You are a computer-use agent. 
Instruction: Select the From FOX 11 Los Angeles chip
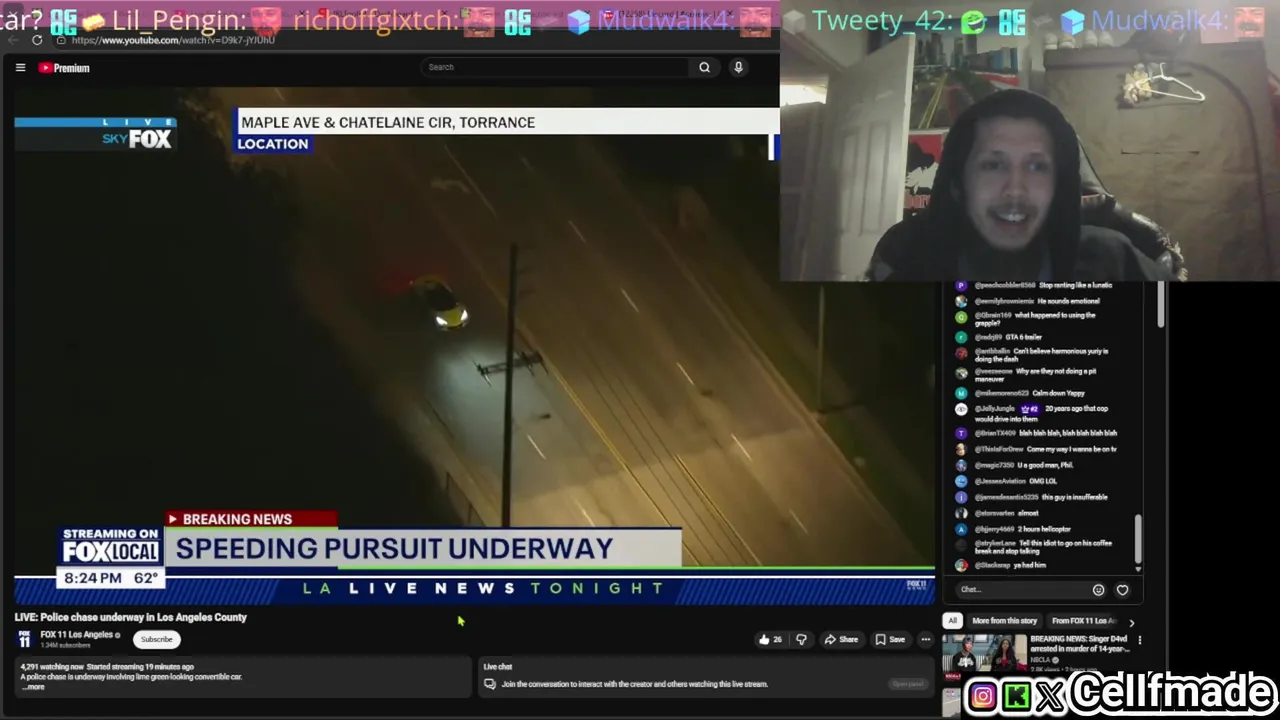coord(1083,621)
